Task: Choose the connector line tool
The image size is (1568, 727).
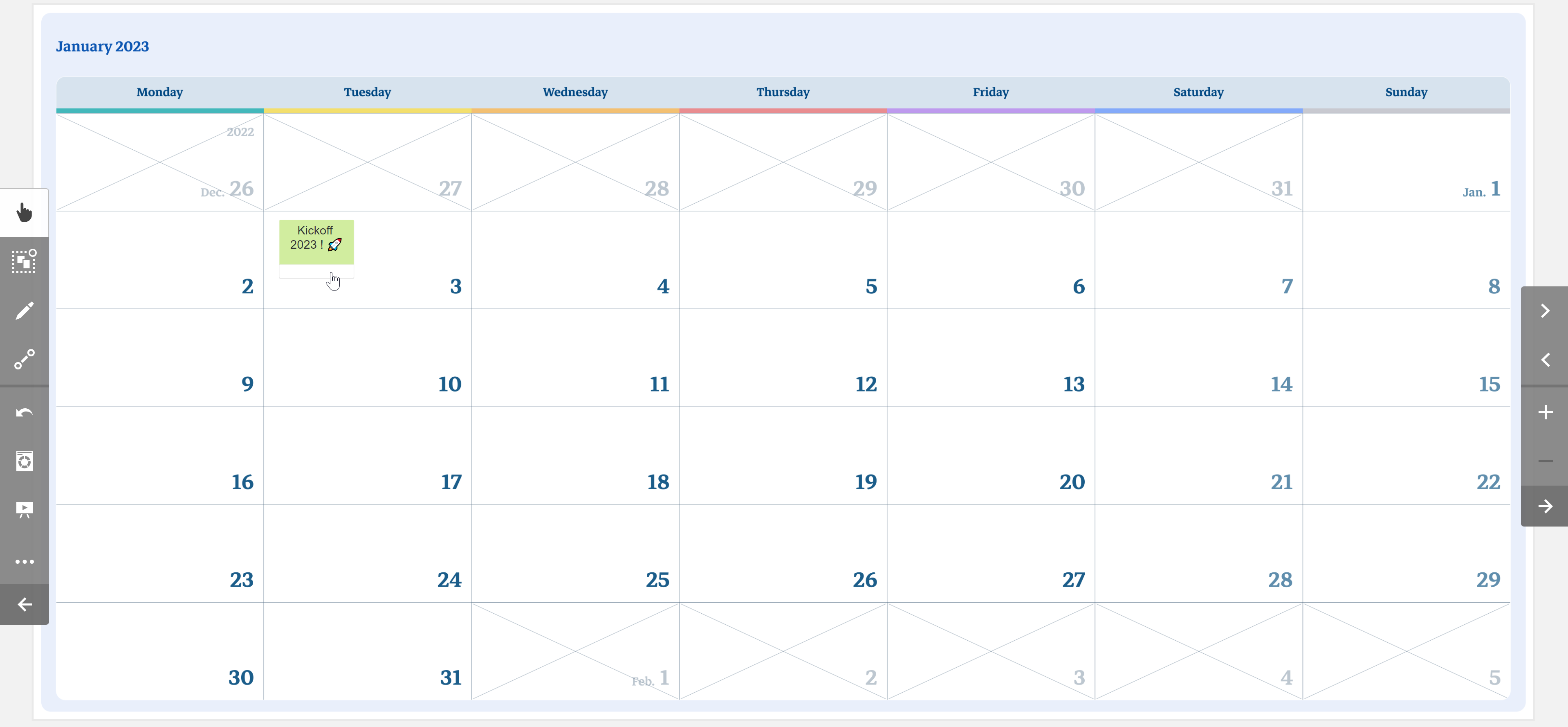Action: tap(25, 359)
